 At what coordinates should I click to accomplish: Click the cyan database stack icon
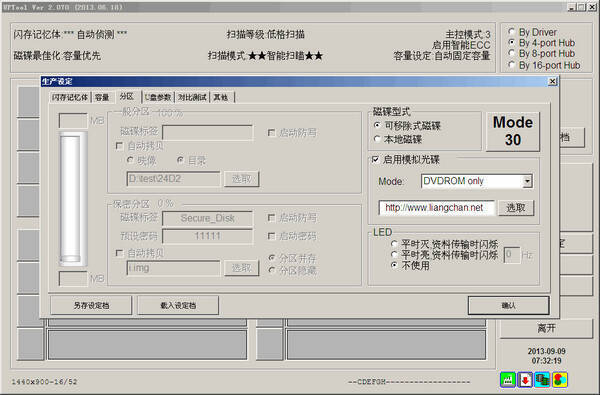click(x=542, y=380)
